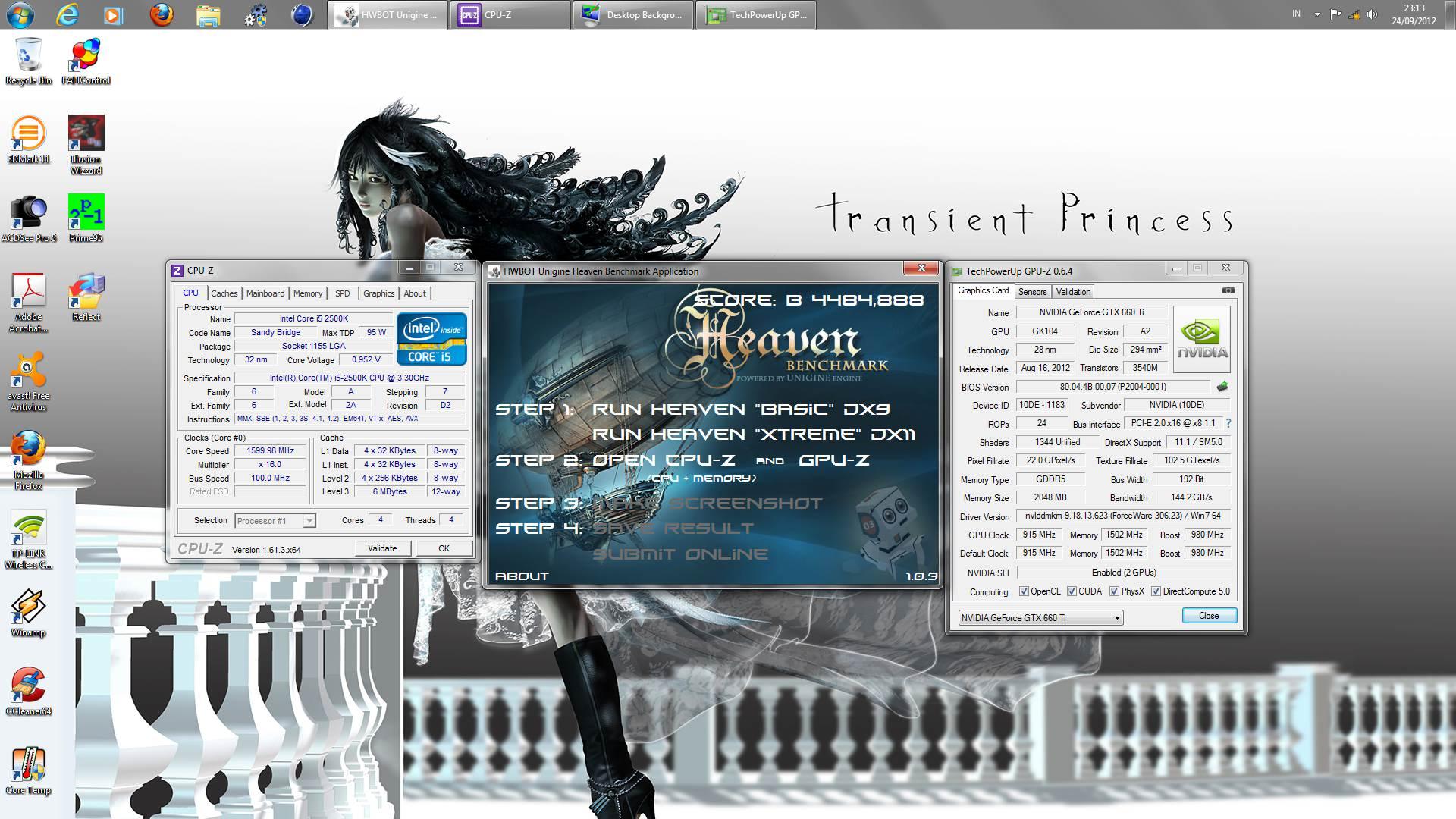Open the CPU-Z About tab
Screen dimensions: 1456x819
[415, 293]
